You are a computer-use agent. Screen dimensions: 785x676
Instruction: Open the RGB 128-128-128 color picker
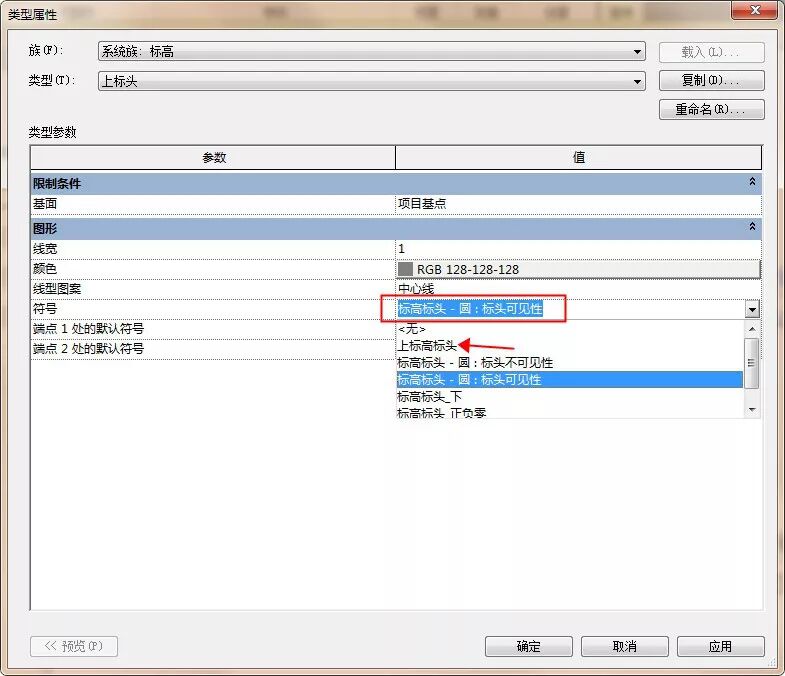click(578, 269)
